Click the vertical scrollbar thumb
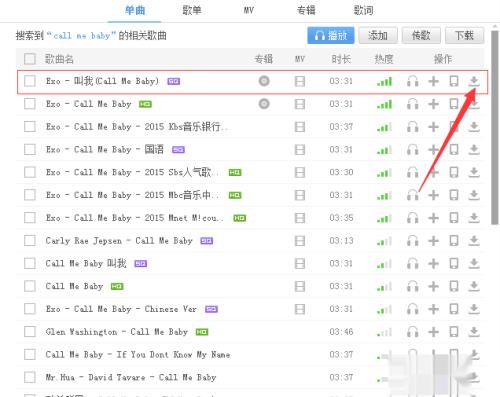The width and height of the screenshot is (500, 397). pyautogui.click(x=495, y=127)
